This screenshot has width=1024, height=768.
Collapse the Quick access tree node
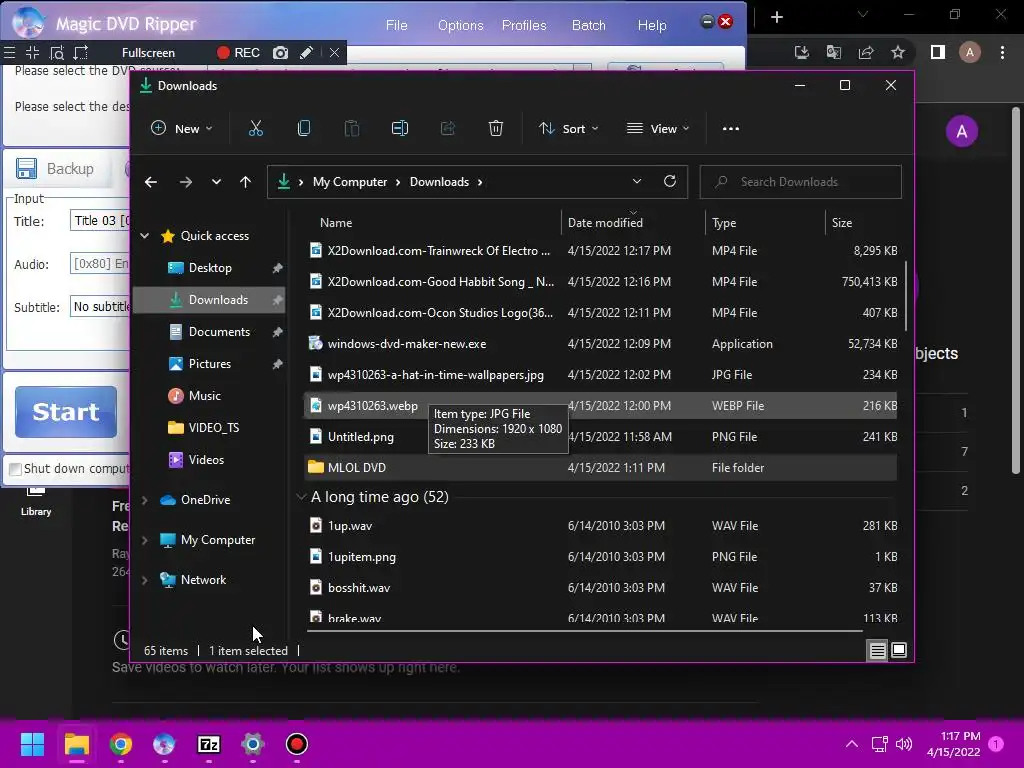pyautogui.click(x=145, y=236)
